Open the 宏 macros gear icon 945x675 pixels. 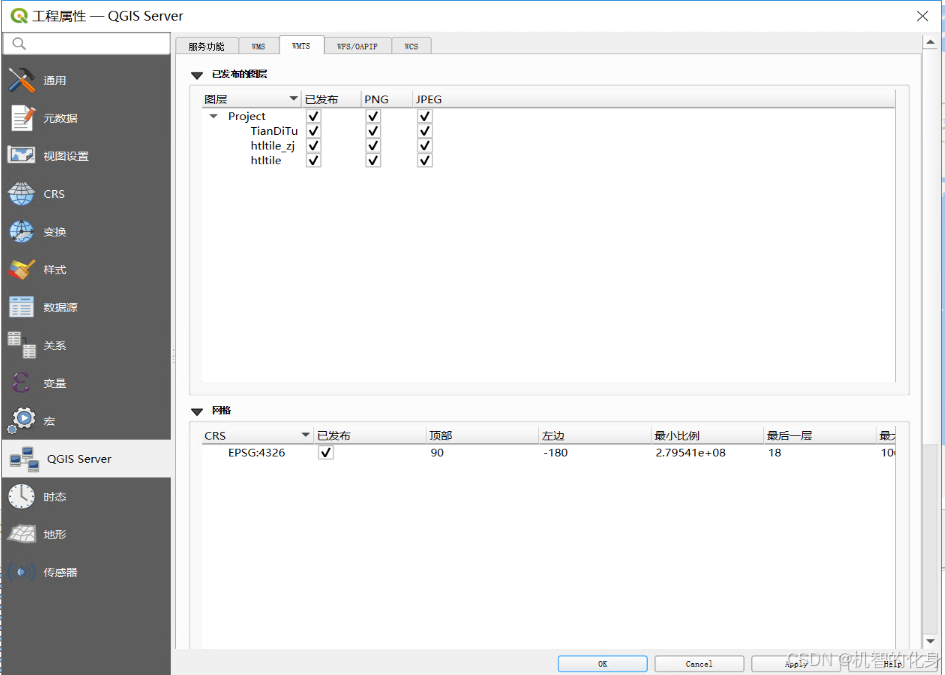(x=22, y=420)
